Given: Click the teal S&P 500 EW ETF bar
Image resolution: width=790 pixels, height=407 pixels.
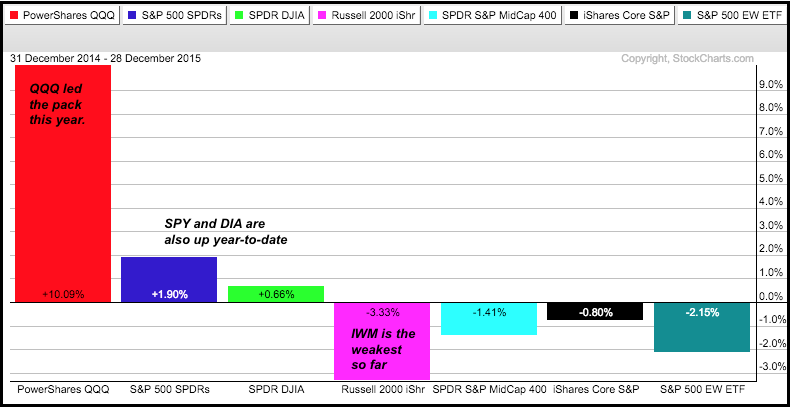Looking at the screenshot, I should tap(702, 327).
